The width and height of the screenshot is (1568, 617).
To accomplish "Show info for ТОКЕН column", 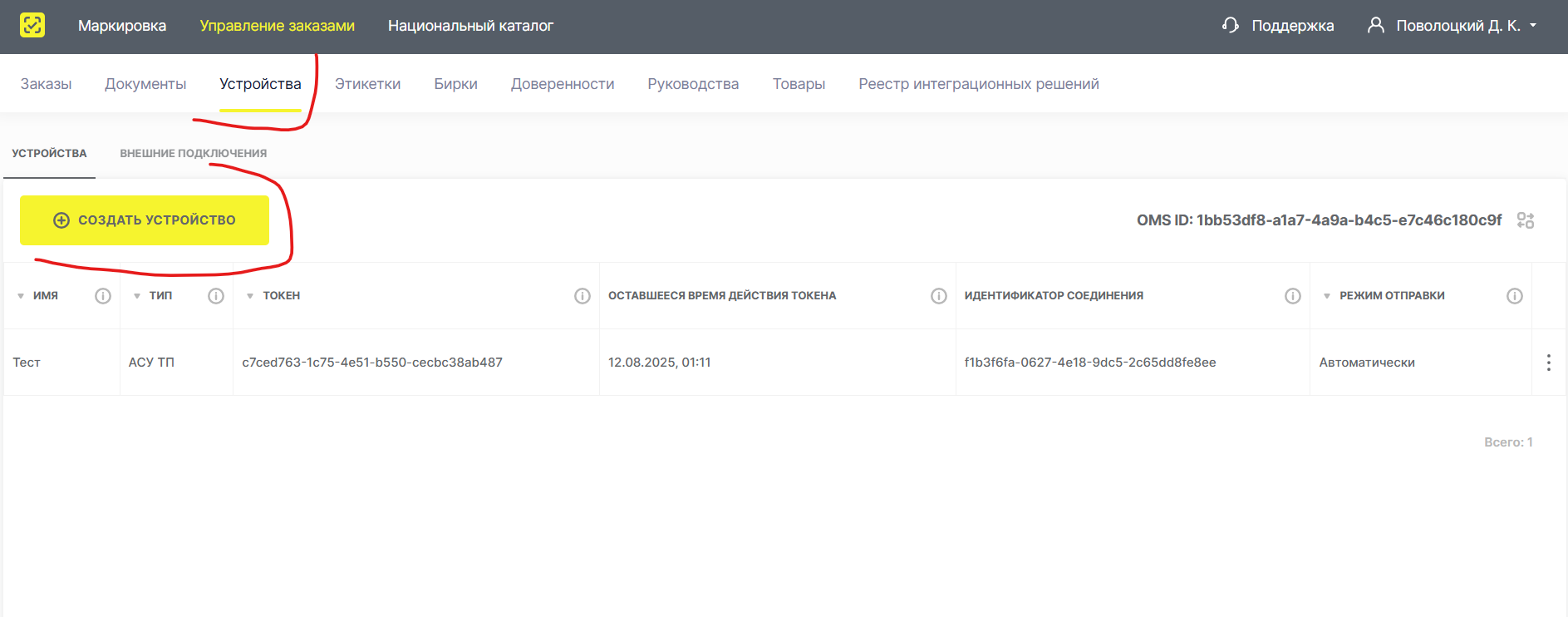I will coord(582,296).
